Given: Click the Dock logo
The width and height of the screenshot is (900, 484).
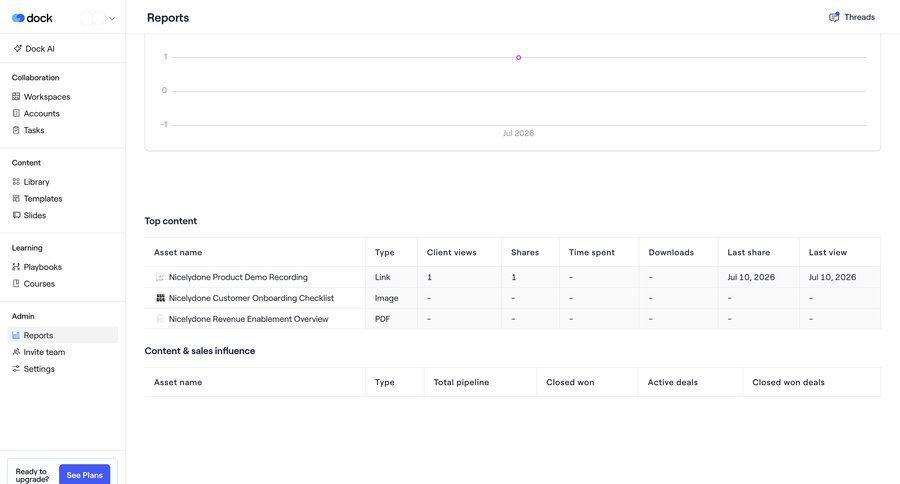Looking at the screenshot, I should (32, 18).
